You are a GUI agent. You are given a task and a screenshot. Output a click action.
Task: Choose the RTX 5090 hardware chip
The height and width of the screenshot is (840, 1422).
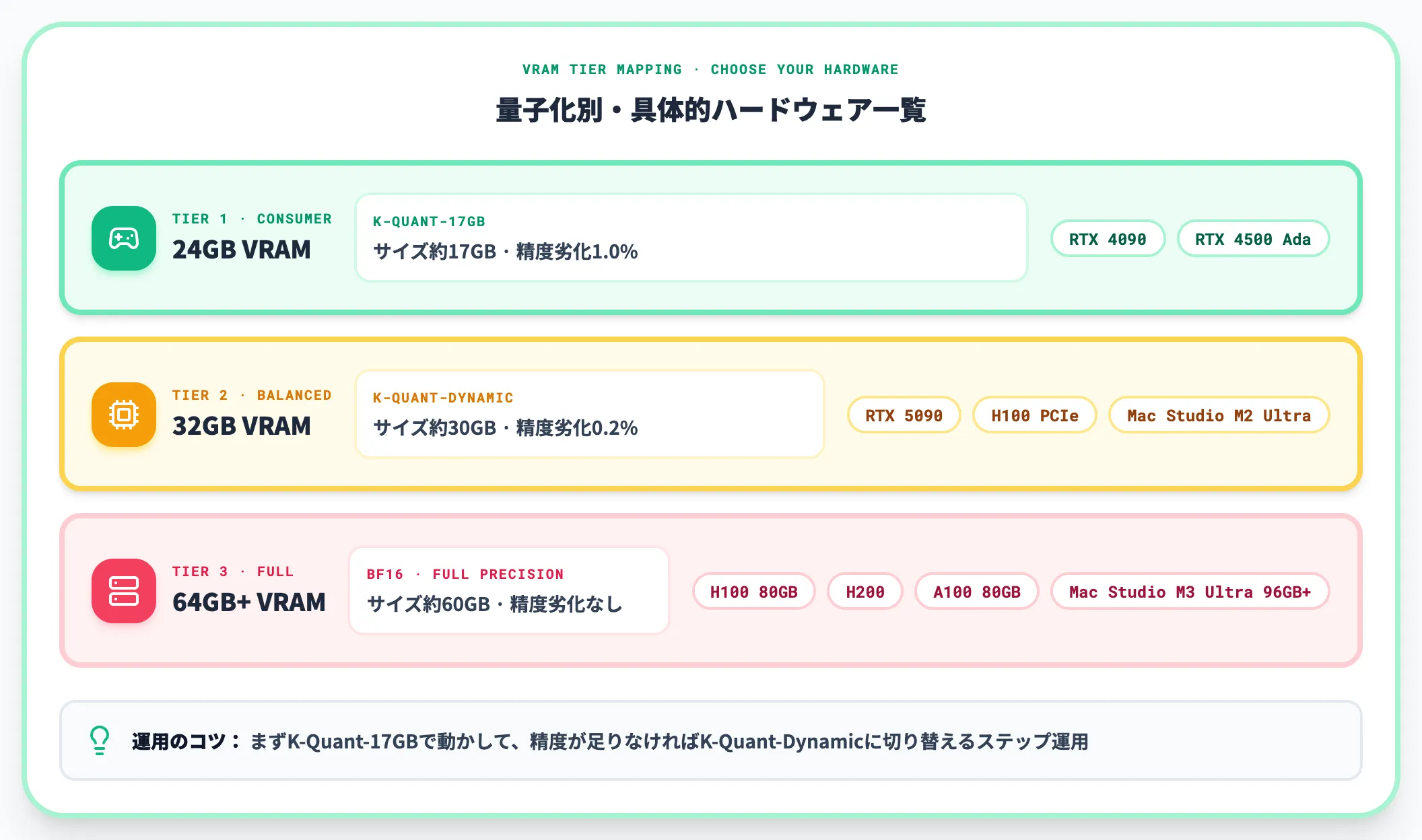pyautogui.click(x=904, y=415)
